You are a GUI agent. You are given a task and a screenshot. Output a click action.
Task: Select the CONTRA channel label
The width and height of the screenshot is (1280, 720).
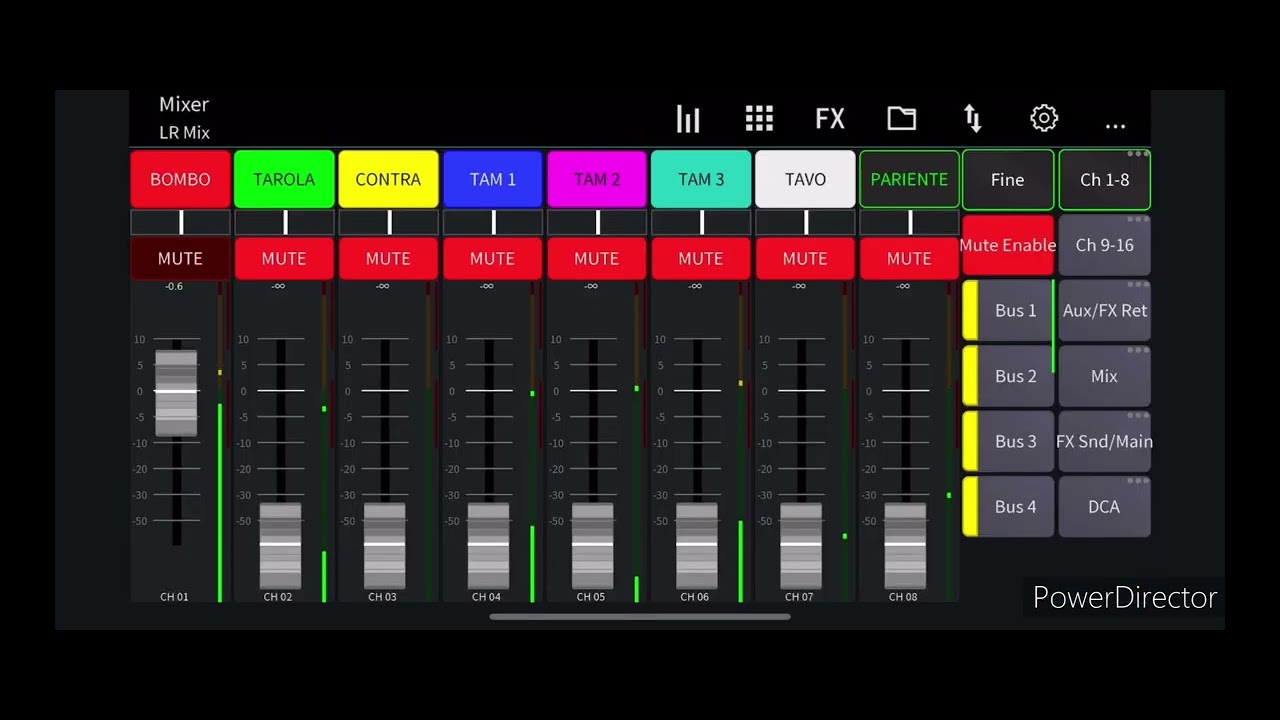coord(388,179)
